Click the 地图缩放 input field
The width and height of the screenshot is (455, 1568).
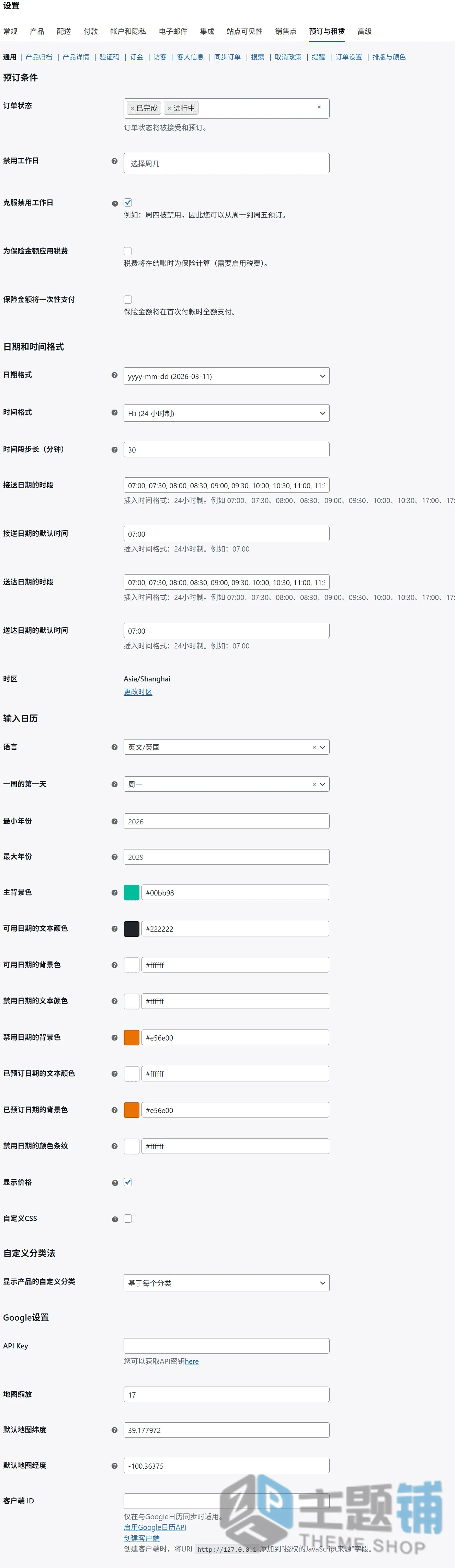pyautogui.click(x=226, y=1394)
